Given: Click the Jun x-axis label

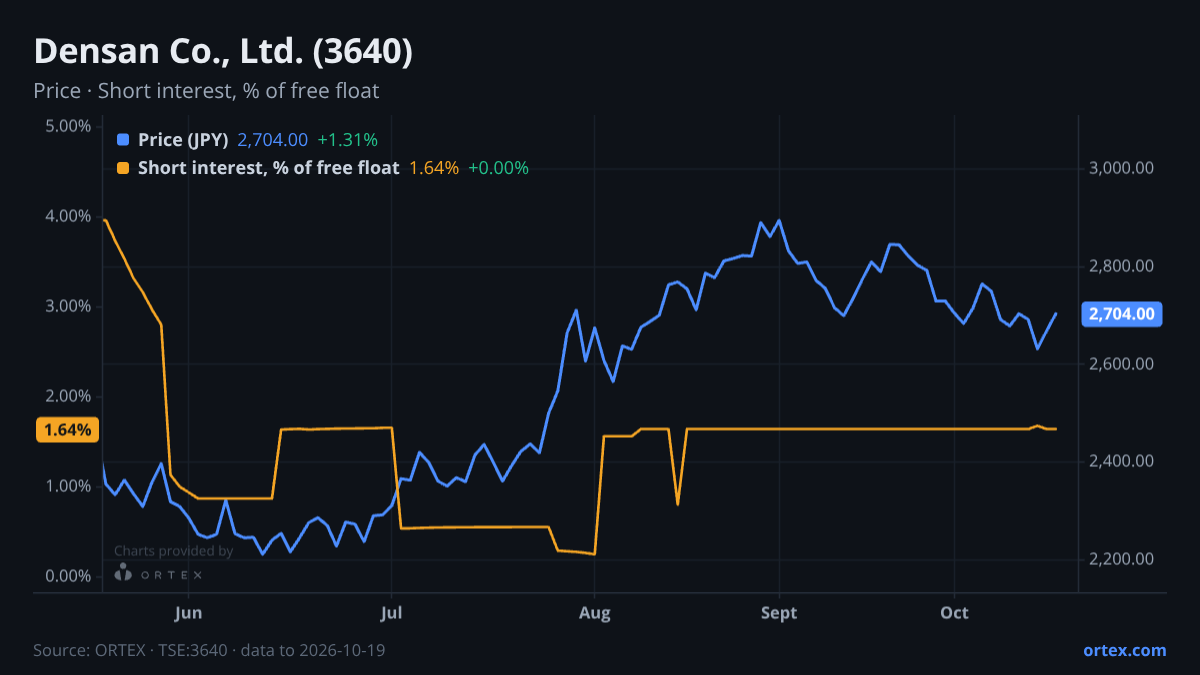Looking at the screenshot, I should (188, 613).
